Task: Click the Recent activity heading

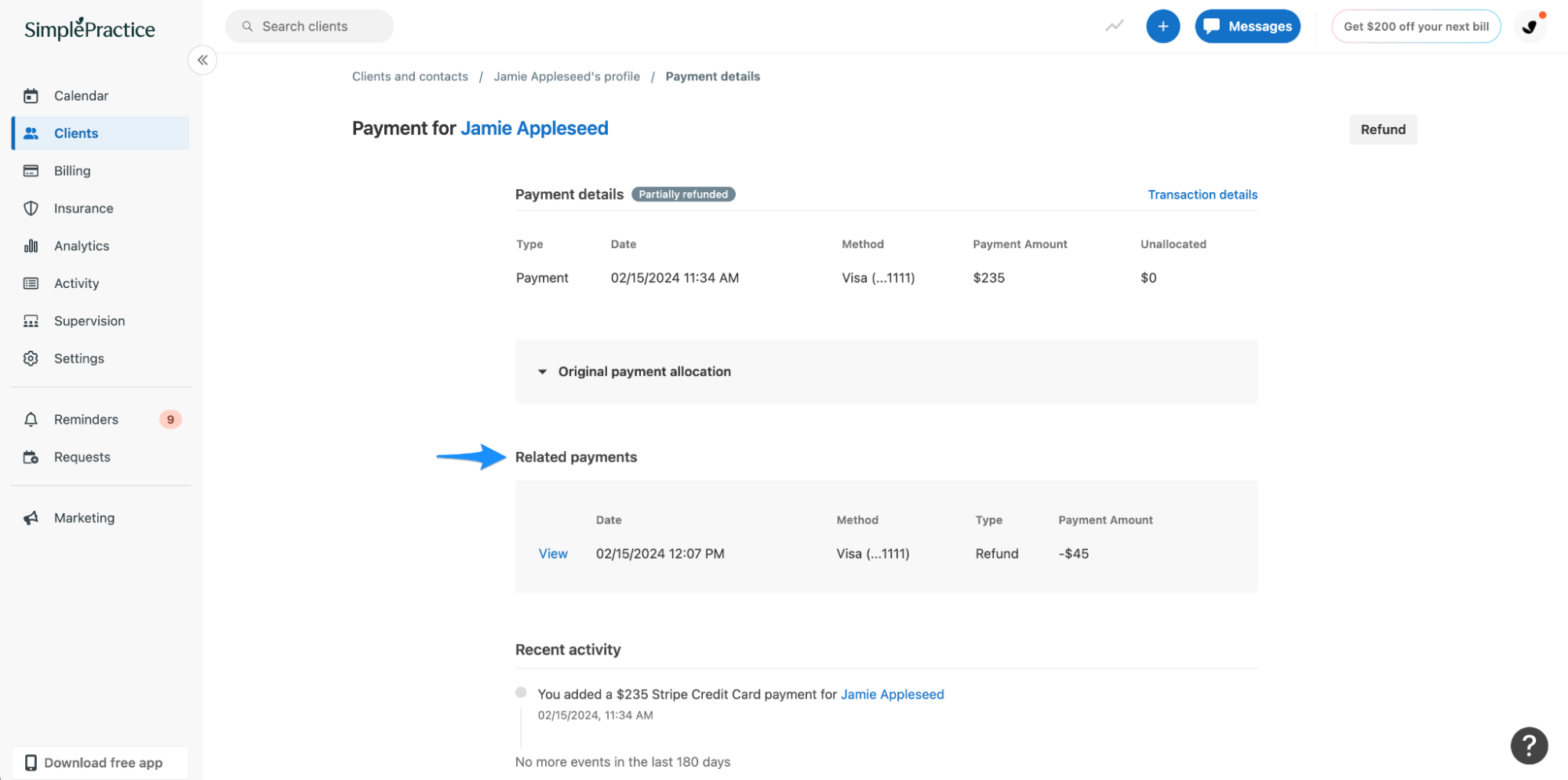Action: [x=568, y=650]
